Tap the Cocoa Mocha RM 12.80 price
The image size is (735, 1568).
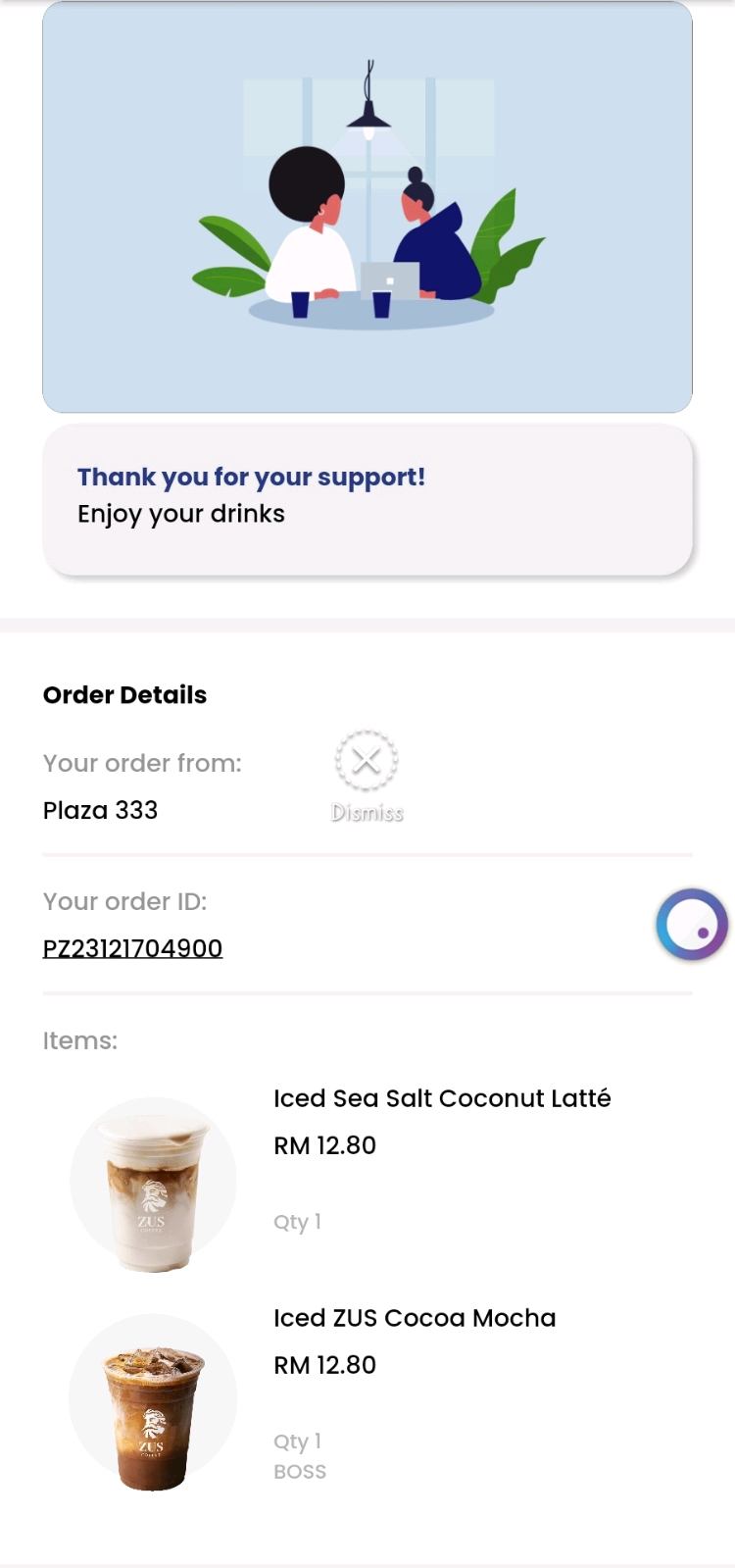pyautogui.click(x=324, y=1365)
